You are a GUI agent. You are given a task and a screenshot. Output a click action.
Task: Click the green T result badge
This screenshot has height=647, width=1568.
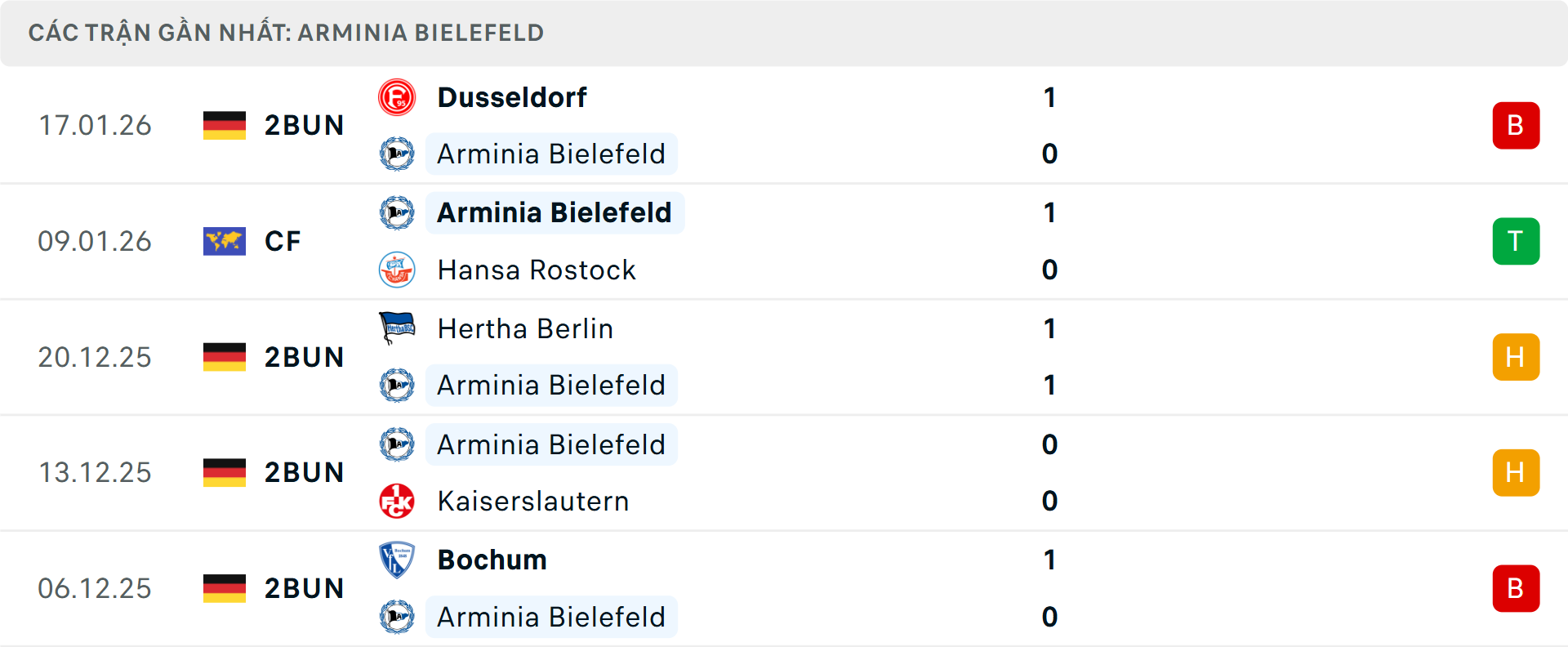pos(1517,241)
